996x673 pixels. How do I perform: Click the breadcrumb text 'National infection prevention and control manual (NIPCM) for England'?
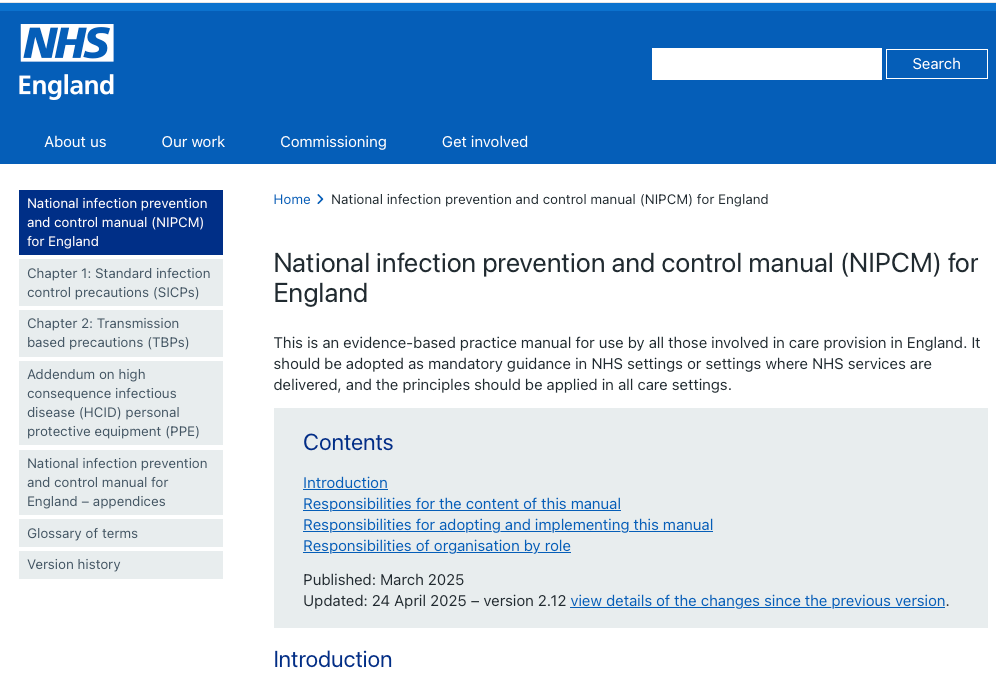549,199
